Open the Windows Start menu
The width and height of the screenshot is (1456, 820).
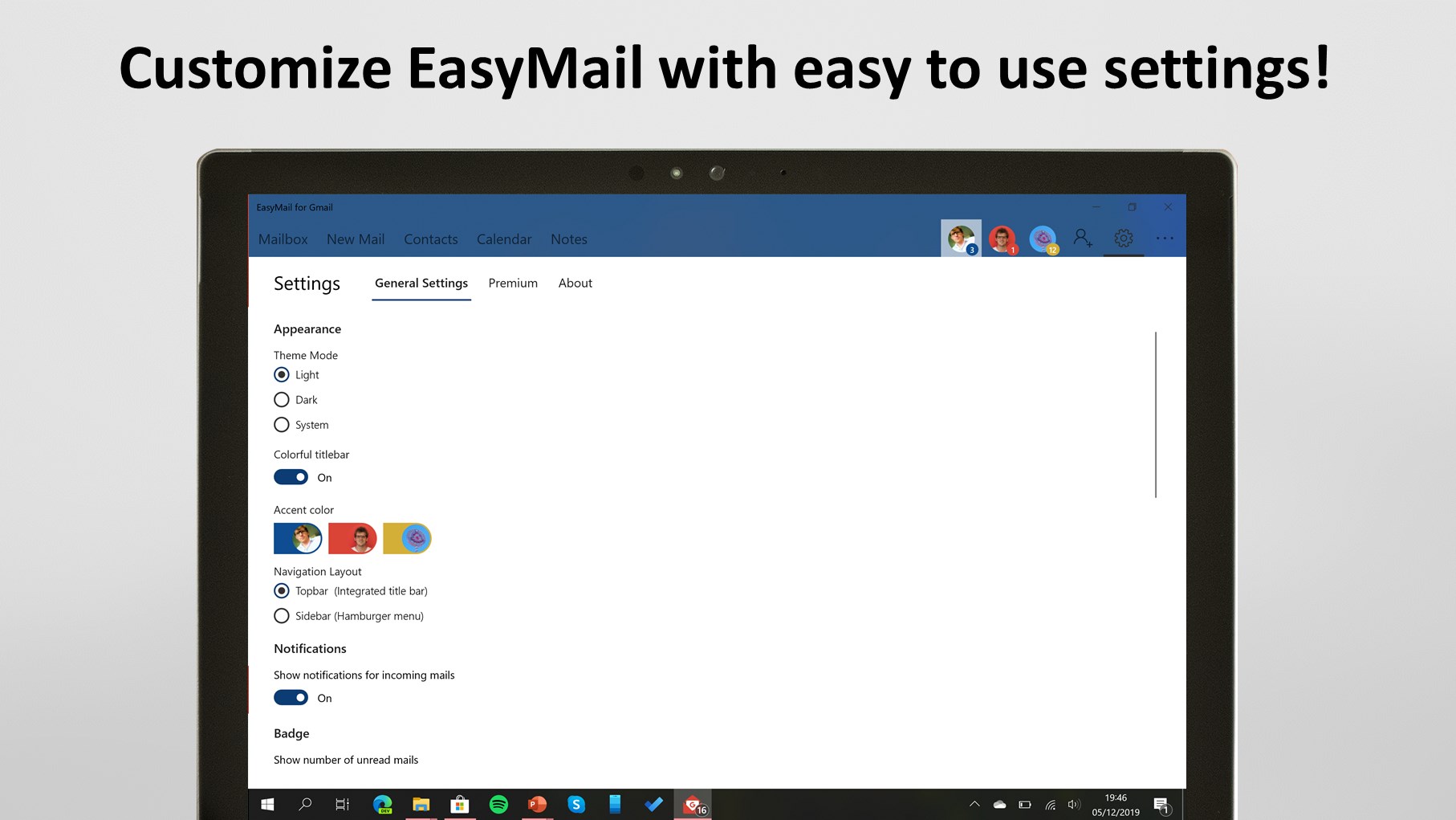tap(268, 804)
